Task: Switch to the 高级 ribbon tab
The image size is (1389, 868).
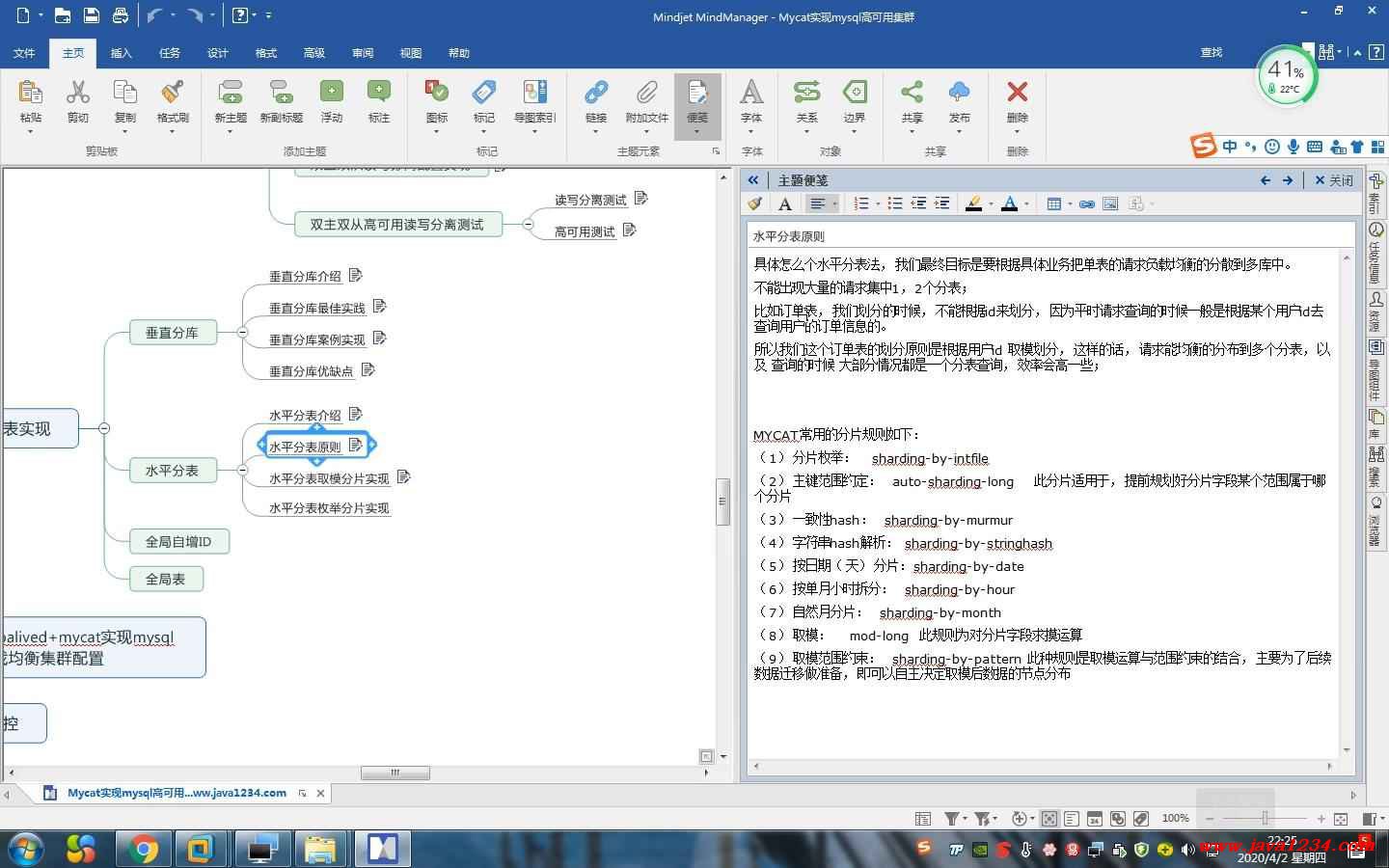Action: coord(314,53)
